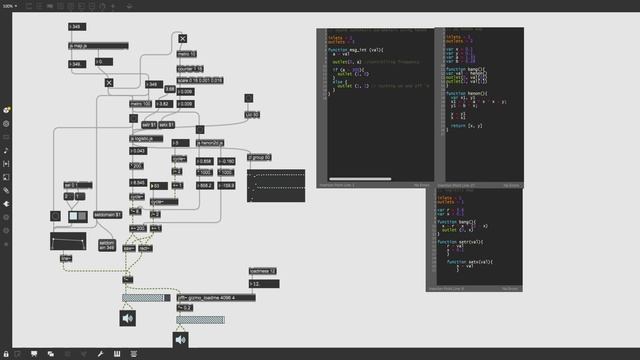Click the circular target icon in left sidebar

[x=6, y=124]
